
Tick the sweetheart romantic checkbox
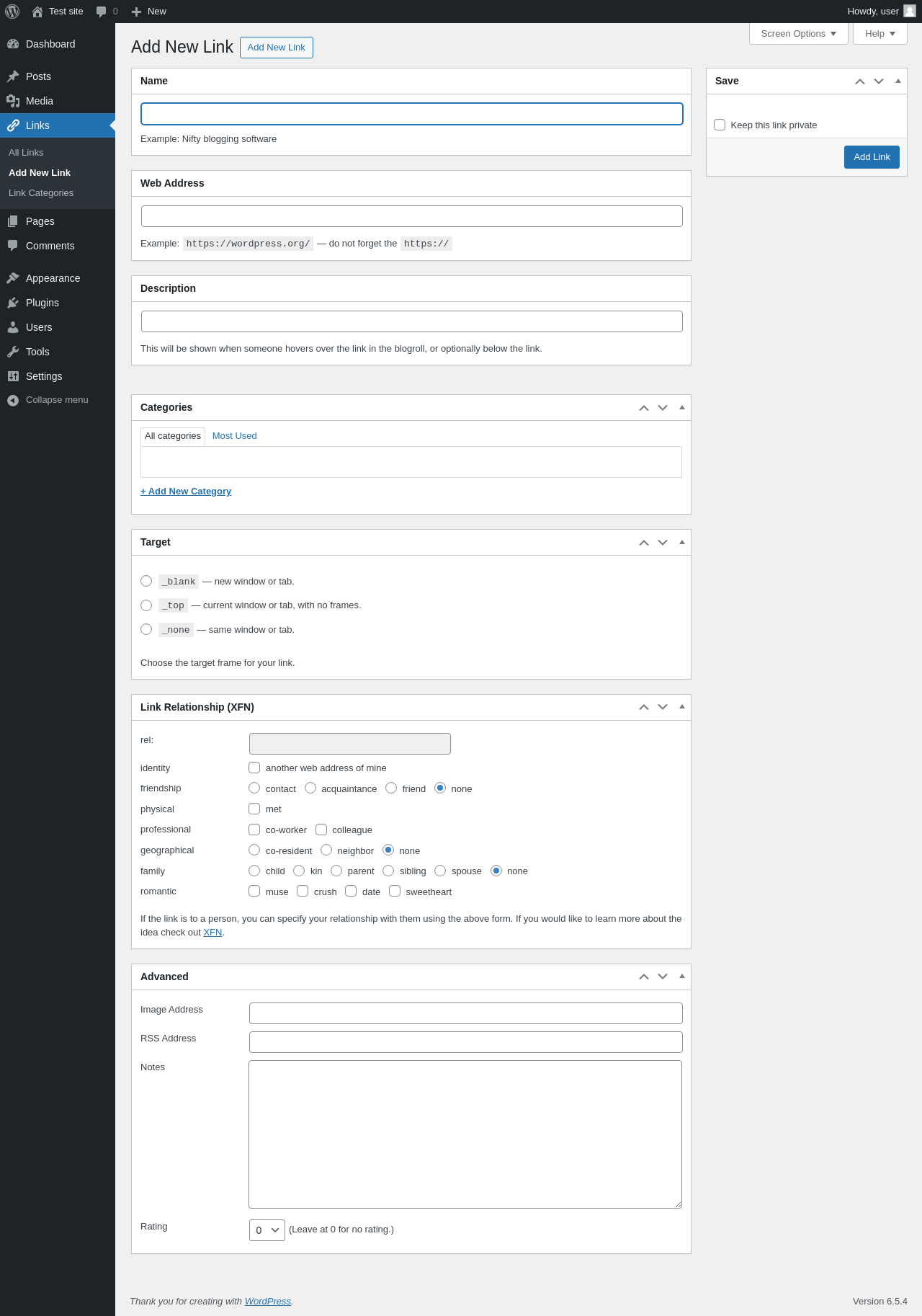coord(395,891)
